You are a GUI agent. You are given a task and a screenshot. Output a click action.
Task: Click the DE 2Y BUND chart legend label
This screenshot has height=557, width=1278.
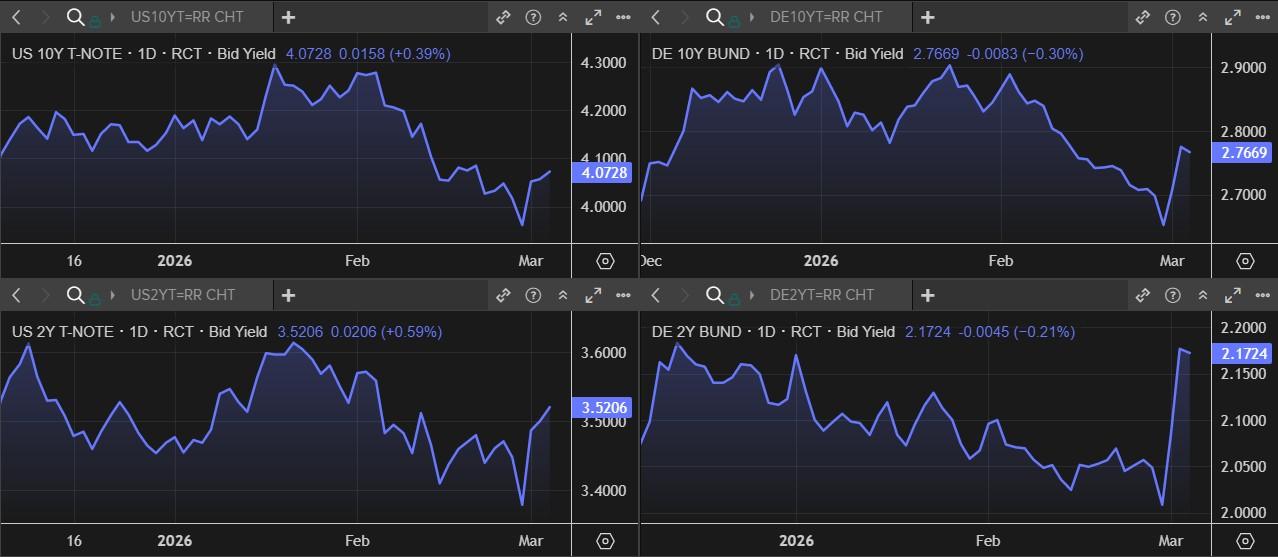coord(700,332)
